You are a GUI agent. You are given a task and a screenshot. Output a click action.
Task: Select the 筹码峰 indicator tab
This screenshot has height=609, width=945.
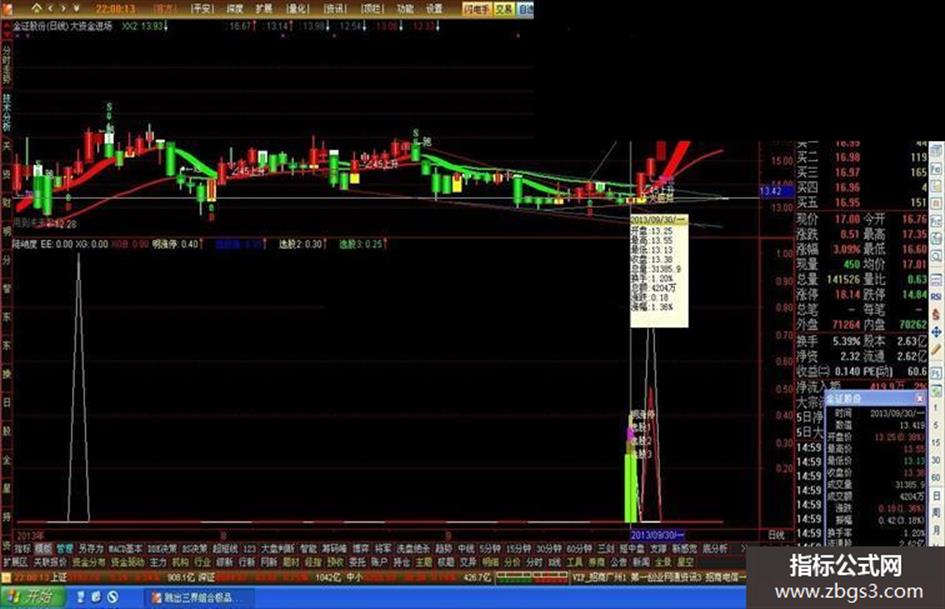point(334,549)
